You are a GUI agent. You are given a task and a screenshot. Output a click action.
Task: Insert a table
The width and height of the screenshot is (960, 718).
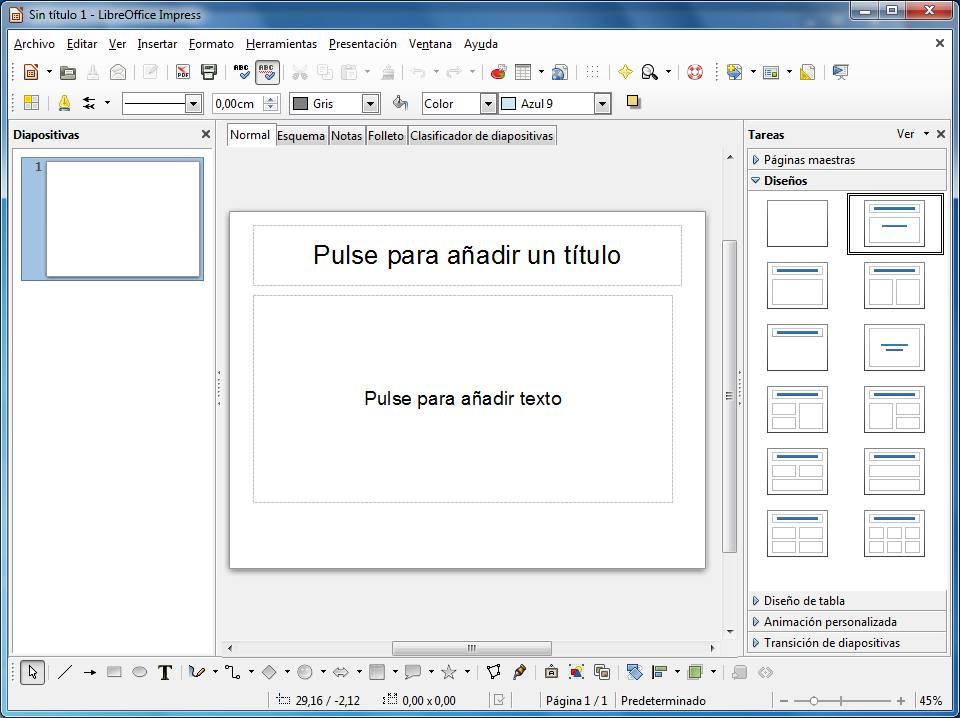[524, 72]
